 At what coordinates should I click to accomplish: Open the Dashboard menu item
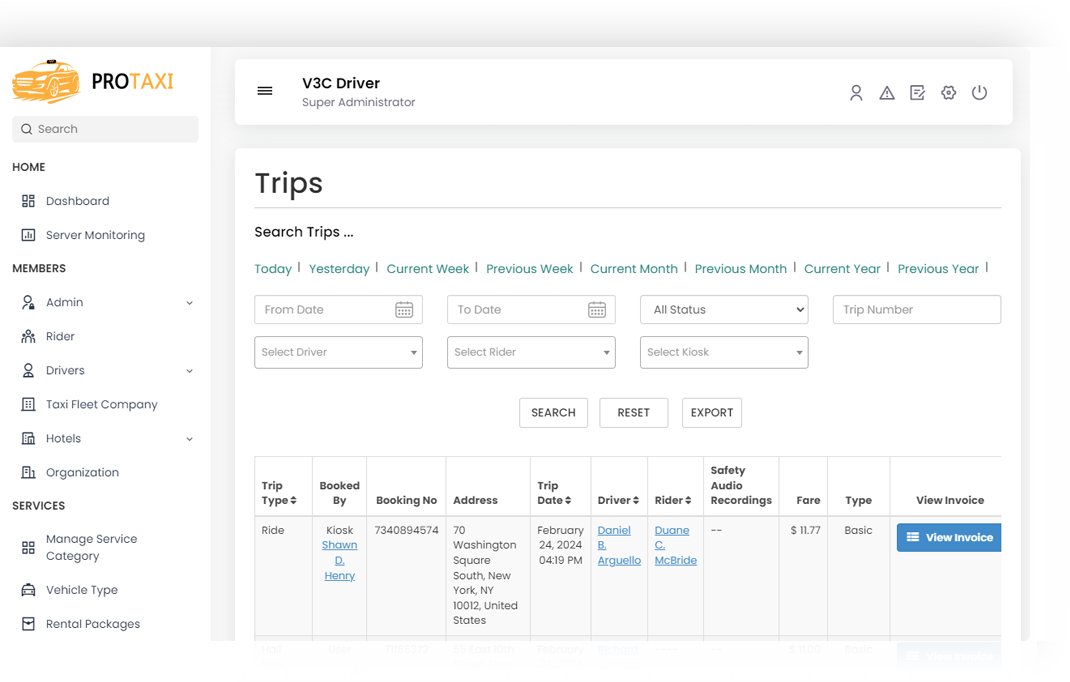pos(76,200)
